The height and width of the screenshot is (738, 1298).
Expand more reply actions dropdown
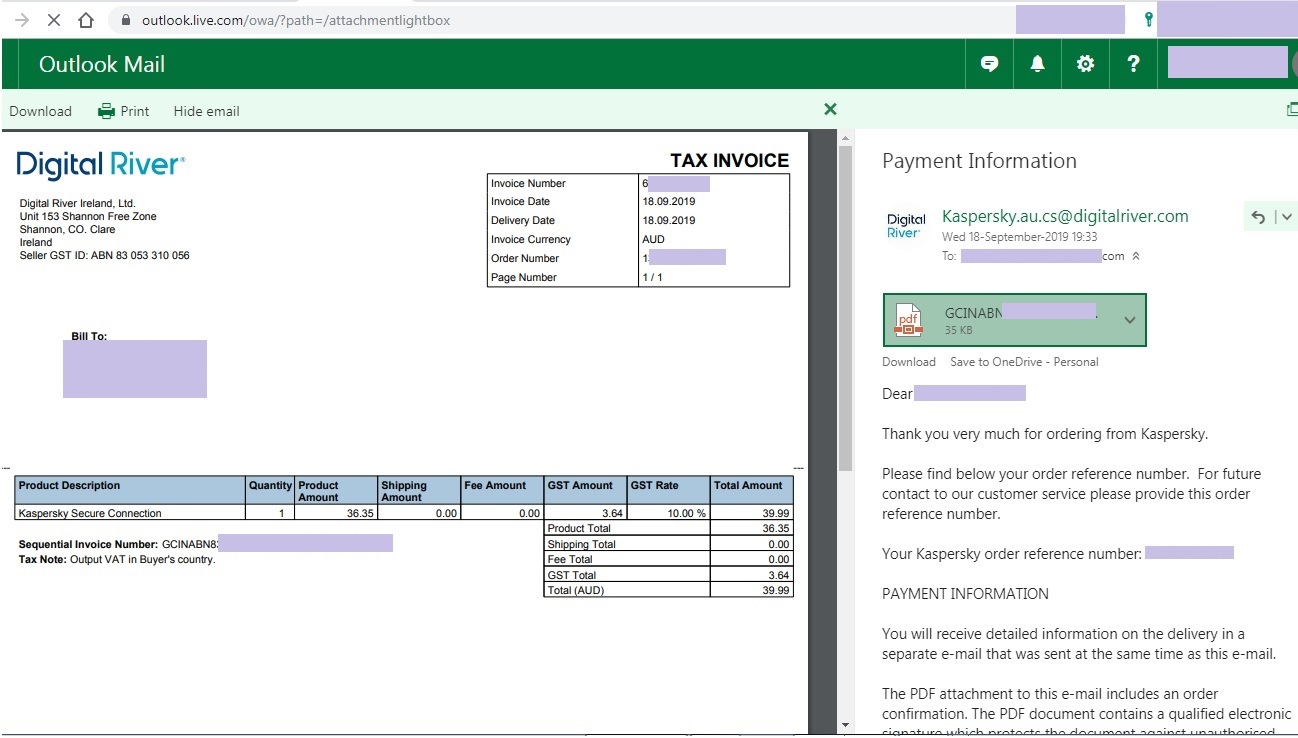point(1286,217)
